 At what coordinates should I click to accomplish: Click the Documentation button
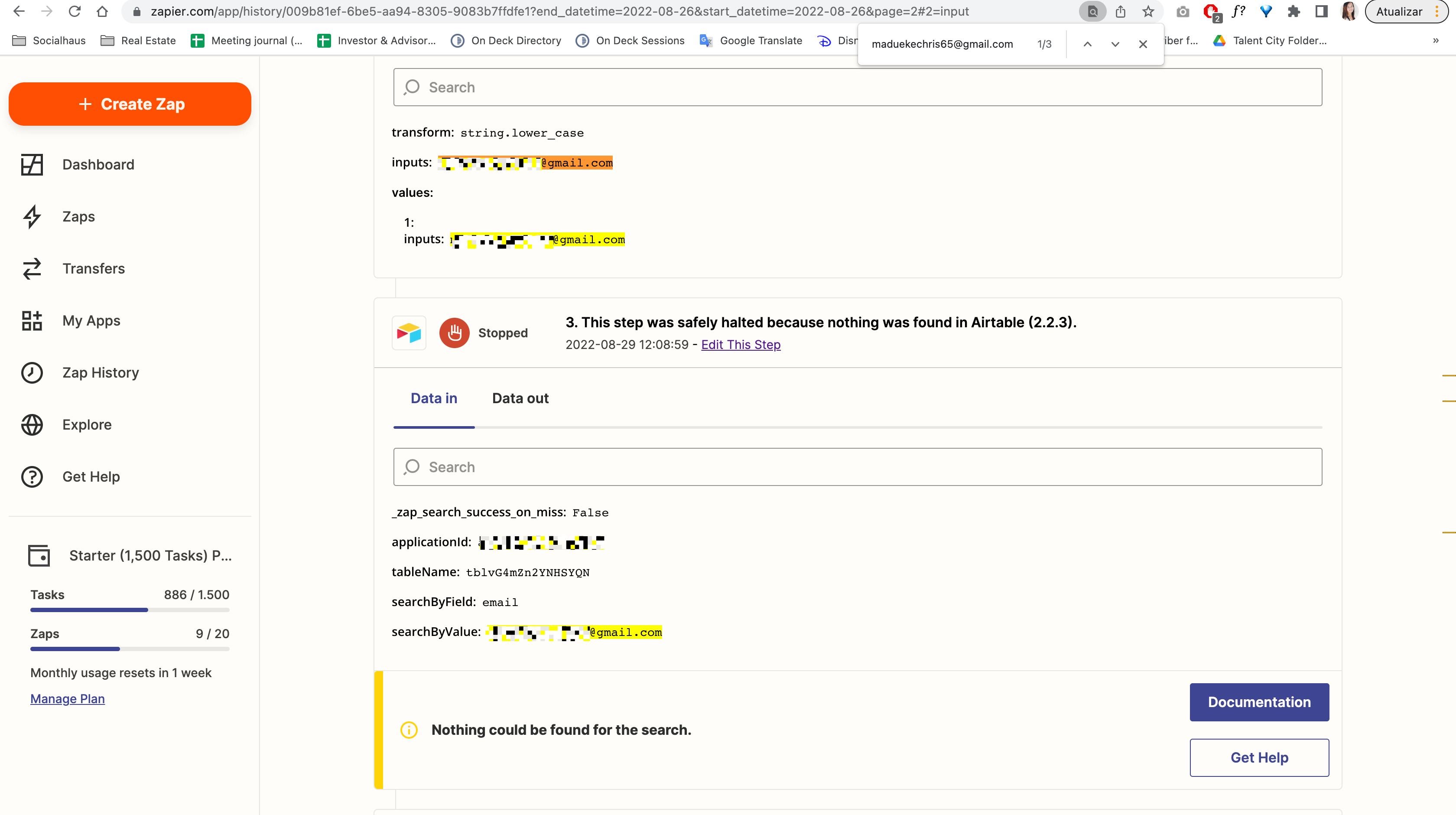[x=1259, y=702]
